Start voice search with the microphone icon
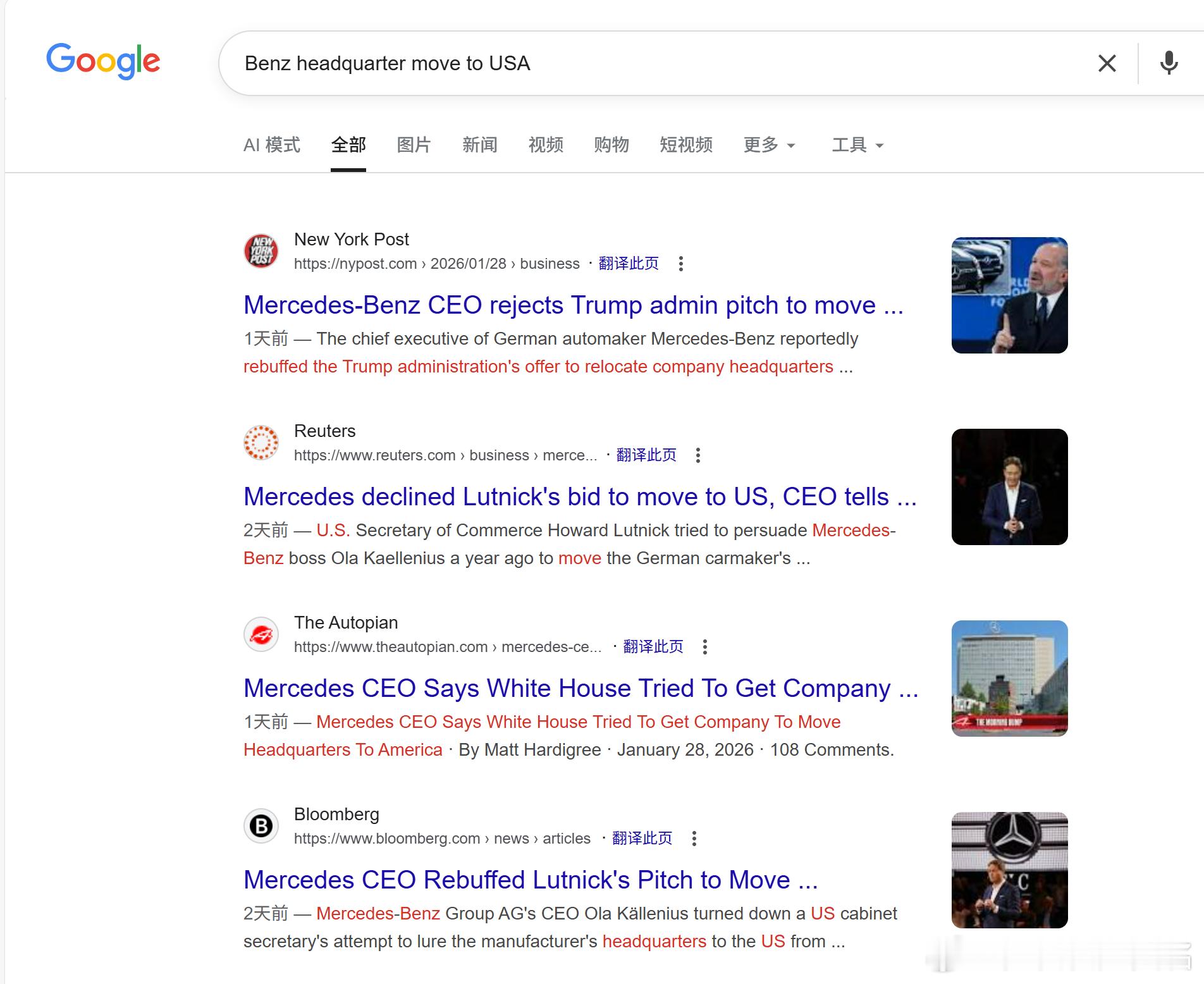This screenshot has width=1204, height=984. [x=1169, y=63]
